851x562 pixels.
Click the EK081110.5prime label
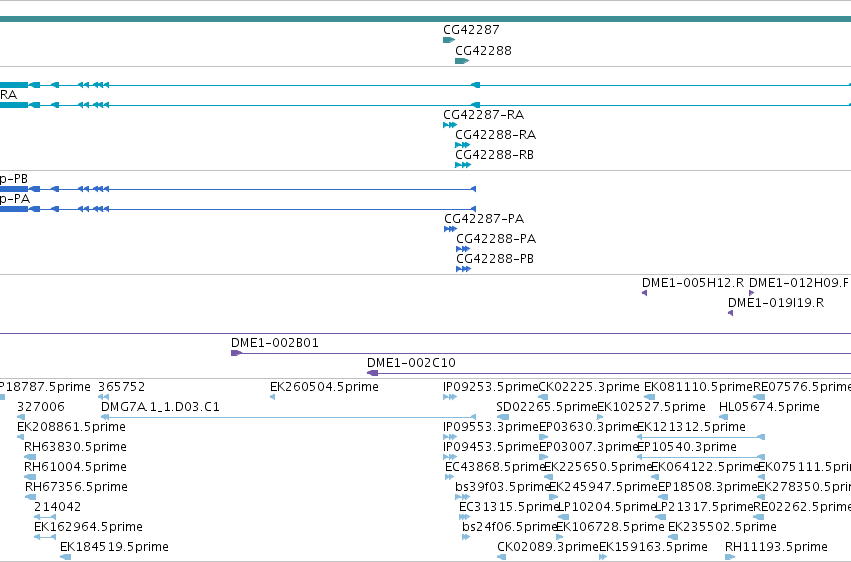(698, 387)
